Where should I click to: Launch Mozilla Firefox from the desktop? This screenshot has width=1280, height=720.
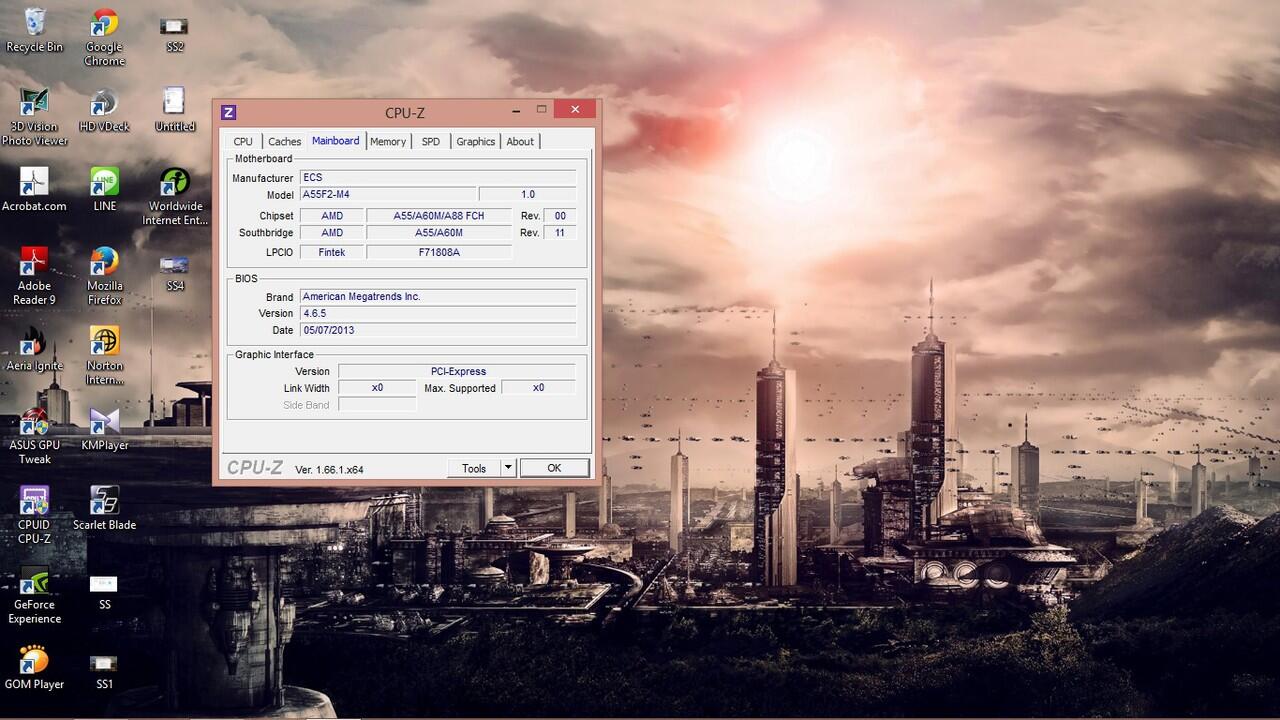[x=104, y=277]
